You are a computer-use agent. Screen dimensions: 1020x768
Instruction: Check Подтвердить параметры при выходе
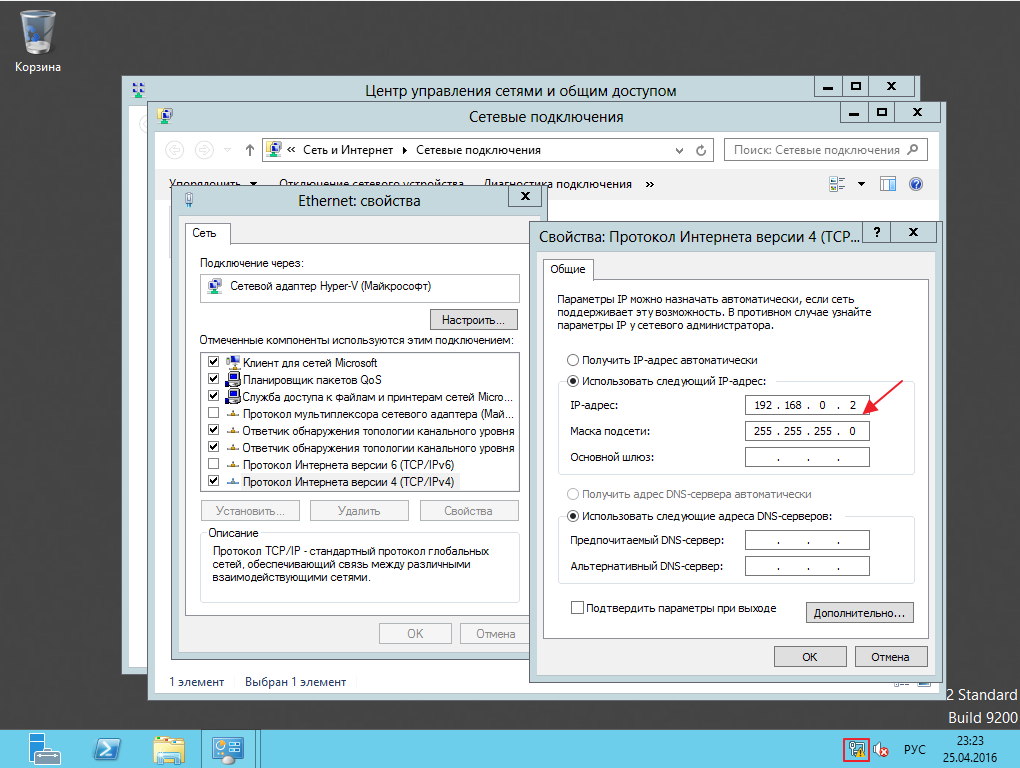coord(577,608)
